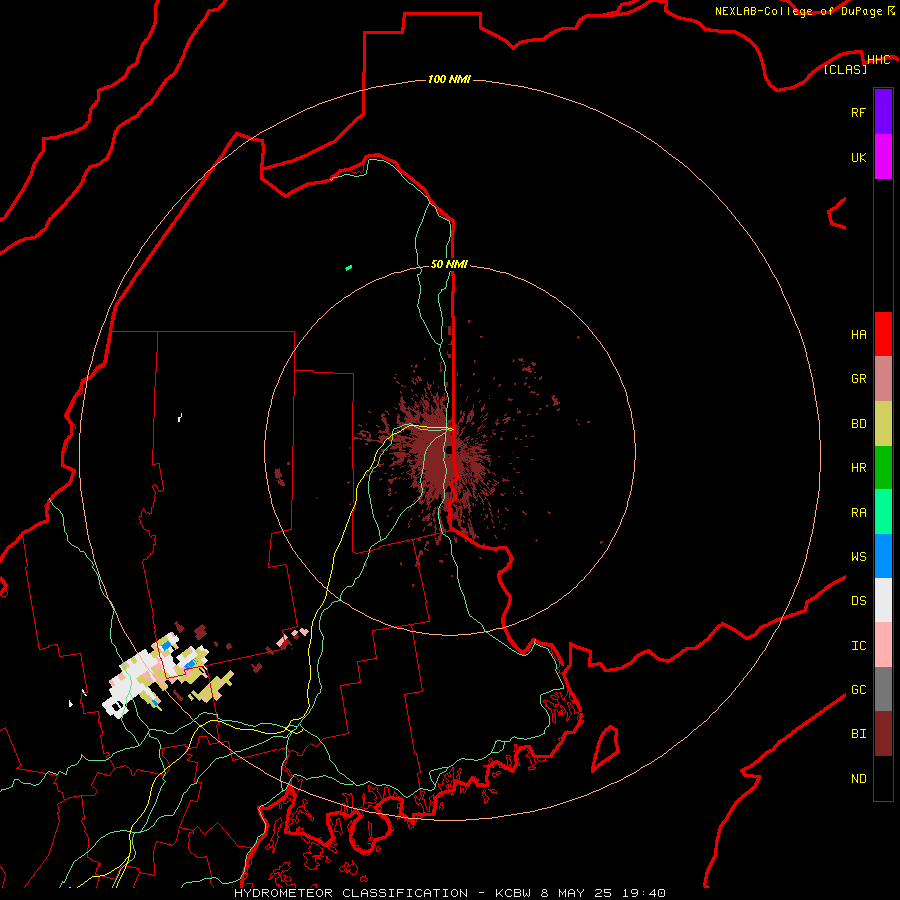This screenshot has height=900, width=900.
Task: Click the HR legend label
Action: tap(858, 468)
